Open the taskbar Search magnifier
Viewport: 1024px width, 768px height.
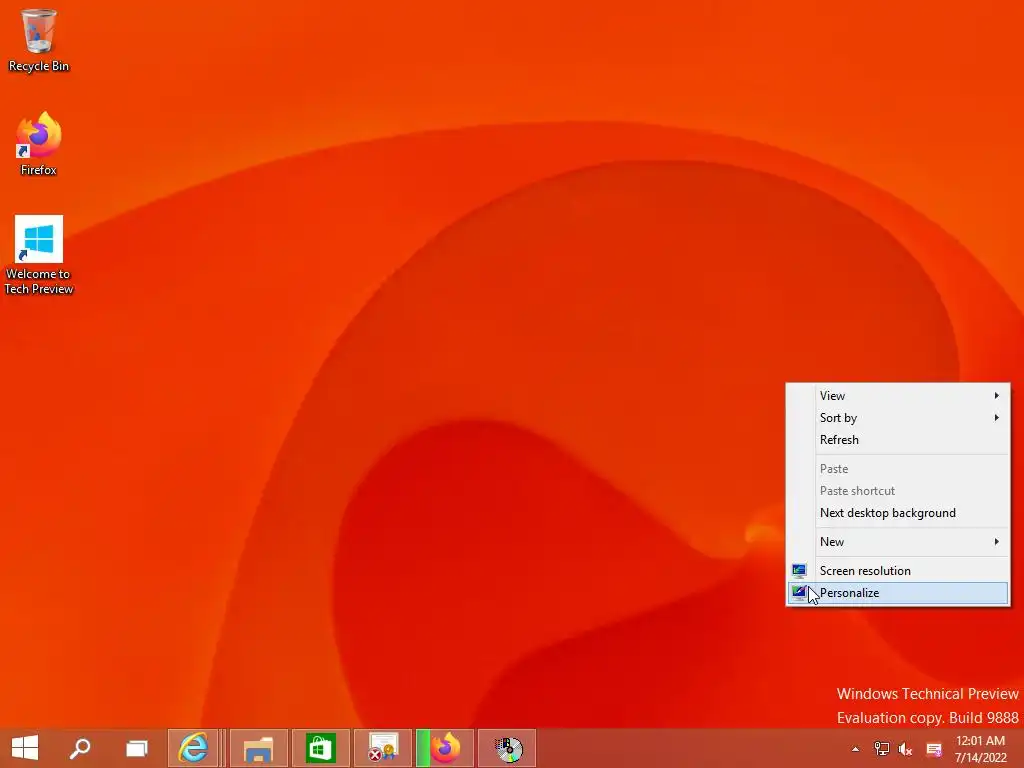click(80, 748)
